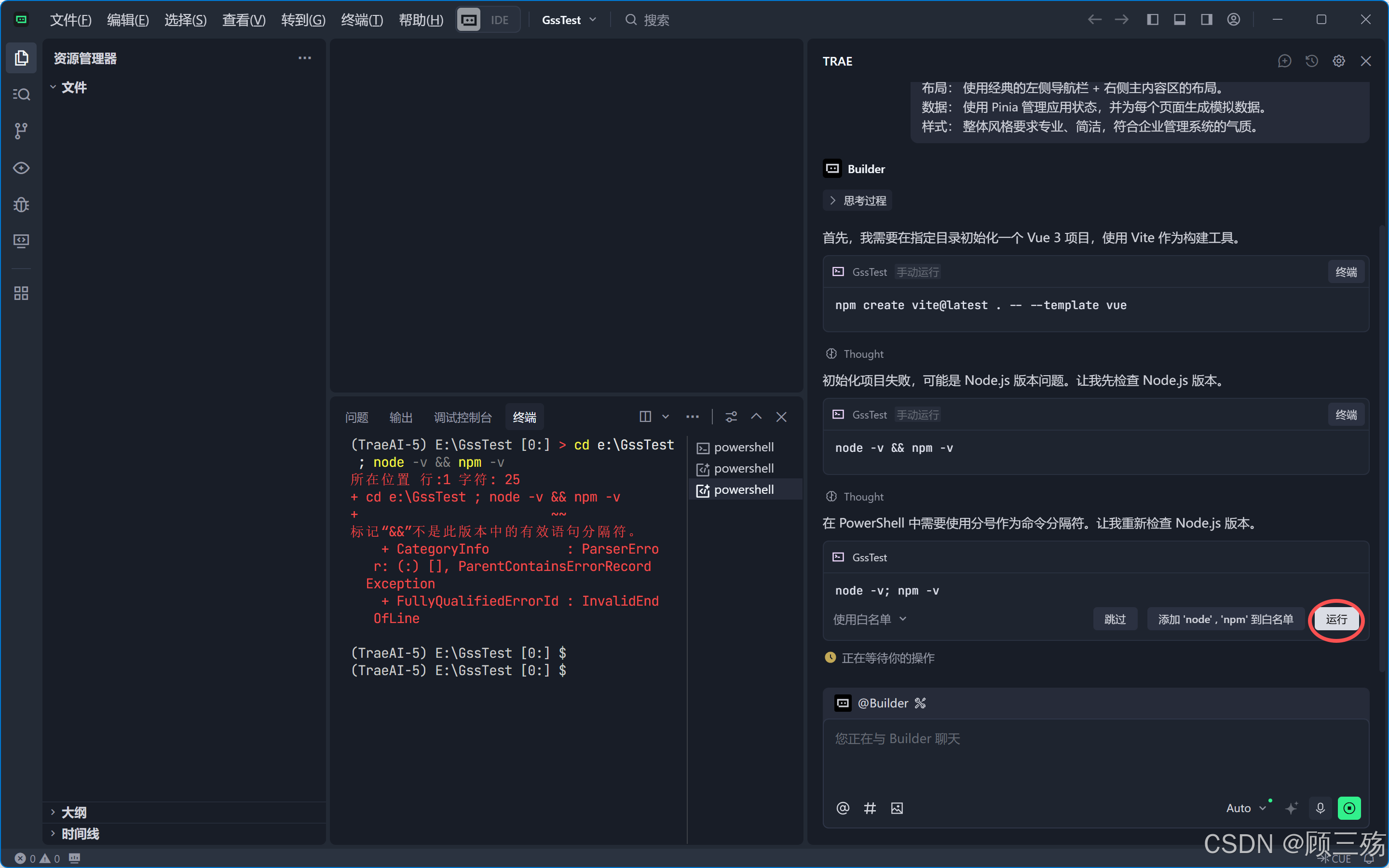Open TRAE panel settings gear
The height and width of the screenshot is (868, 1389).
[x=1338, y=61]
